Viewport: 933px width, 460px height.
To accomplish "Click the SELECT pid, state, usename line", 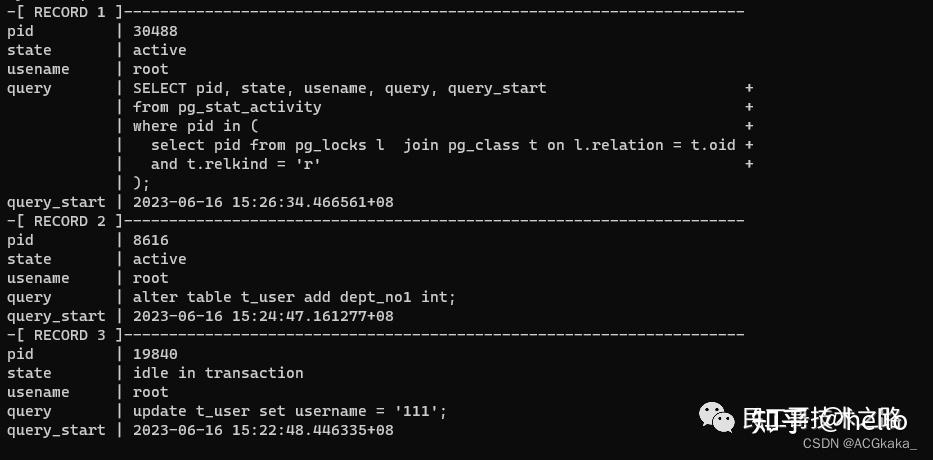I will [x=339, y=88].
